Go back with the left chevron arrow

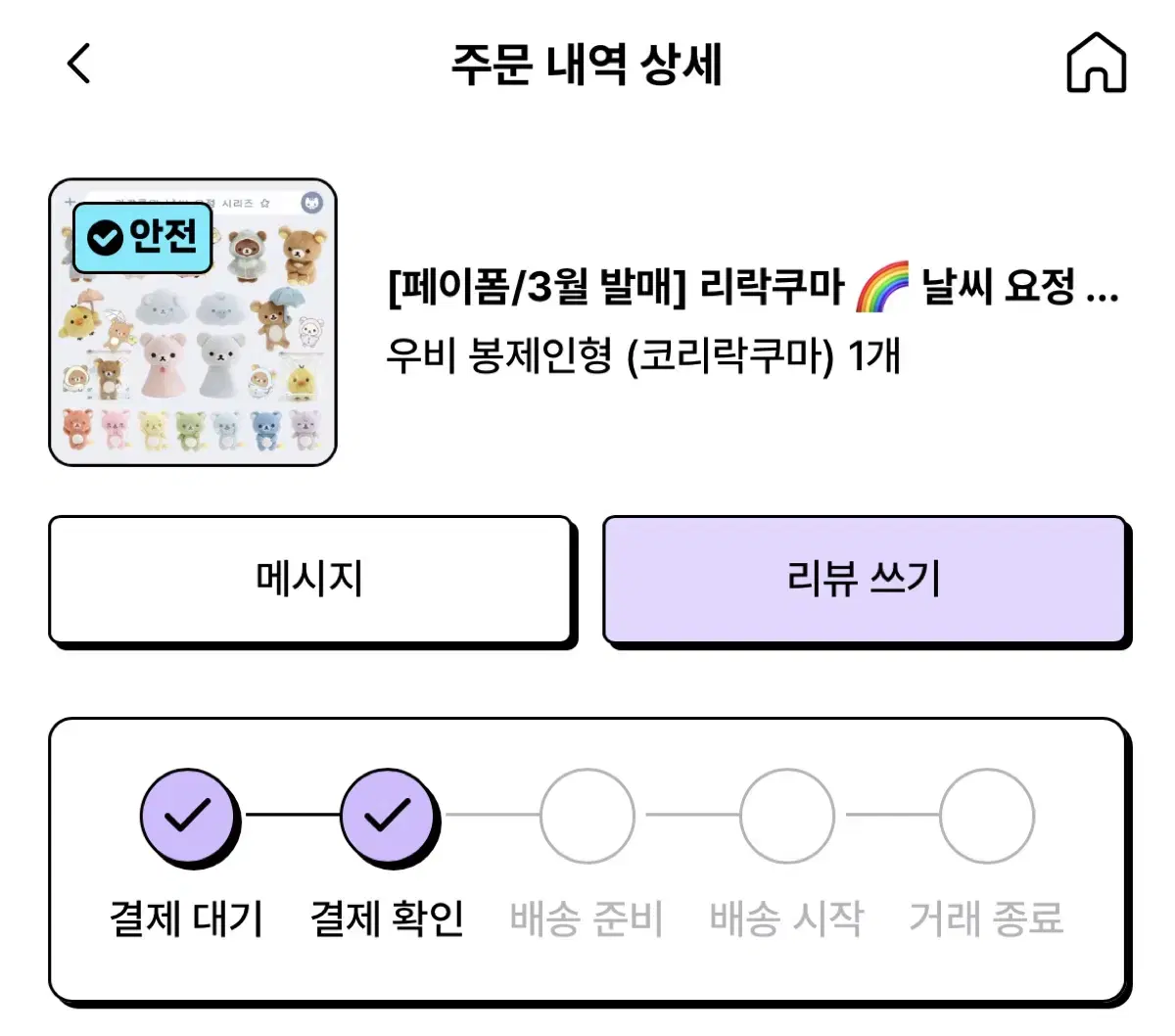[x=78, y=64]
